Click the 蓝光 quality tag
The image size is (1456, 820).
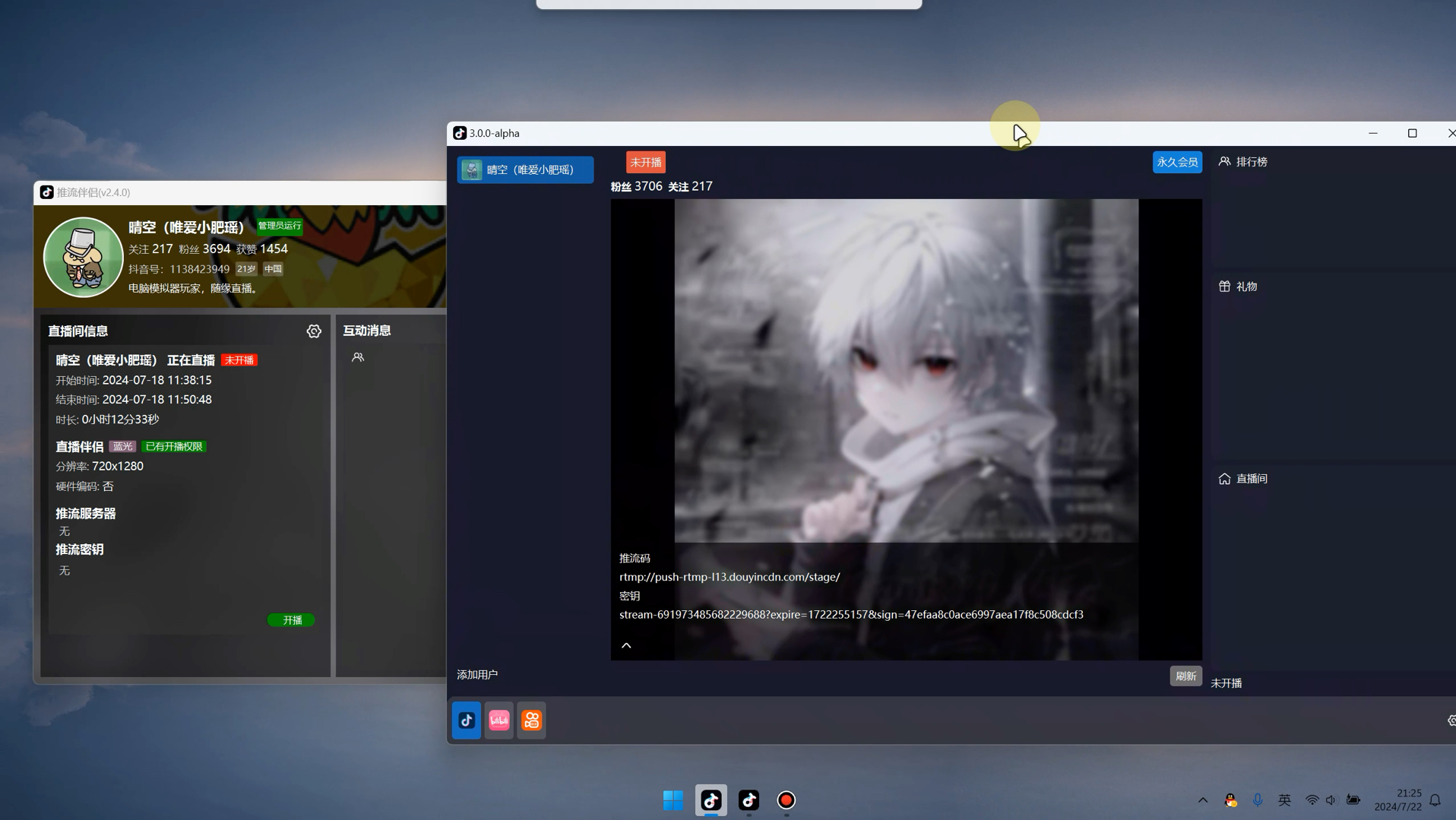(122, 447)
